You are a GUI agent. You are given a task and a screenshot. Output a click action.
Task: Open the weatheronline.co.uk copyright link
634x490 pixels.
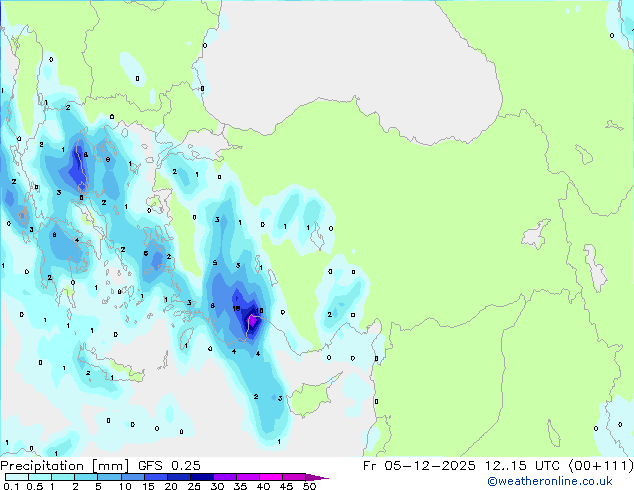[x=549, y=481]
